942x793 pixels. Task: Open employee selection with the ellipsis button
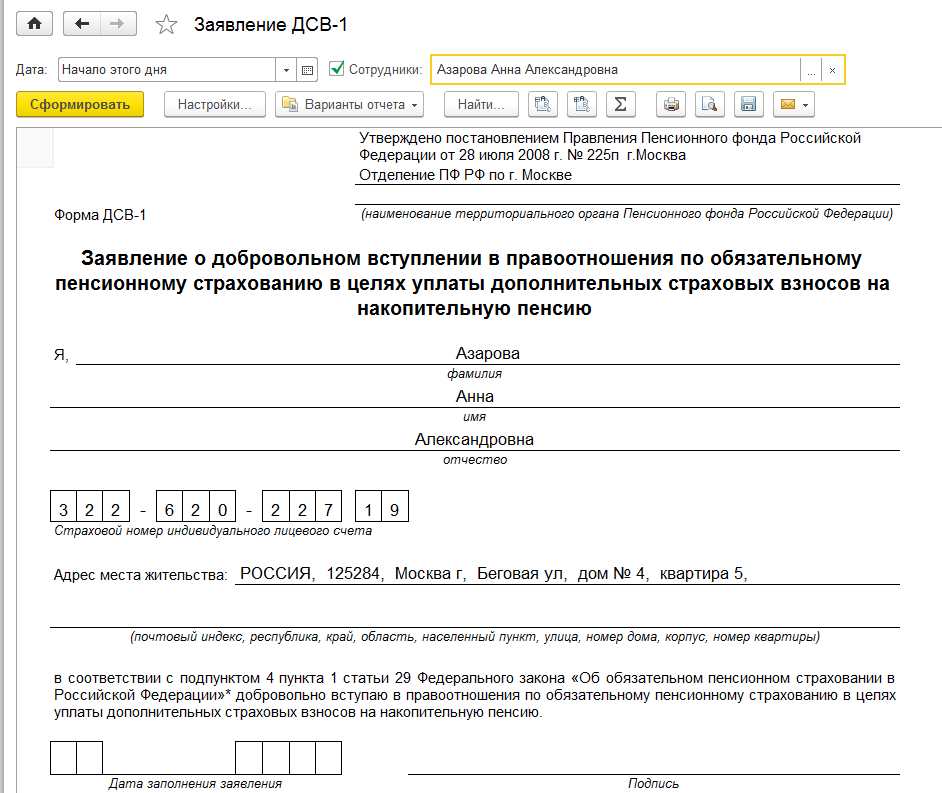(x=812, y=70)
